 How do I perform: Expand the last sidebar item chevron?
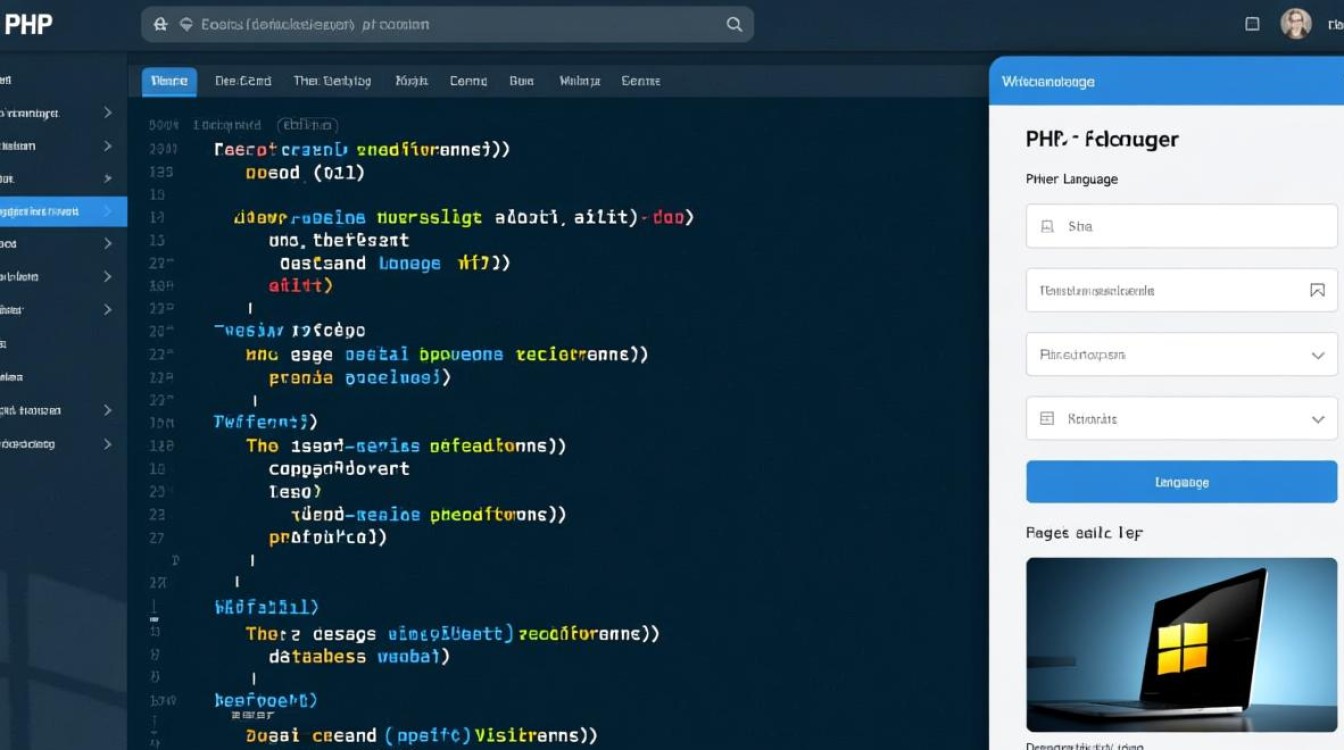(108, 443)
